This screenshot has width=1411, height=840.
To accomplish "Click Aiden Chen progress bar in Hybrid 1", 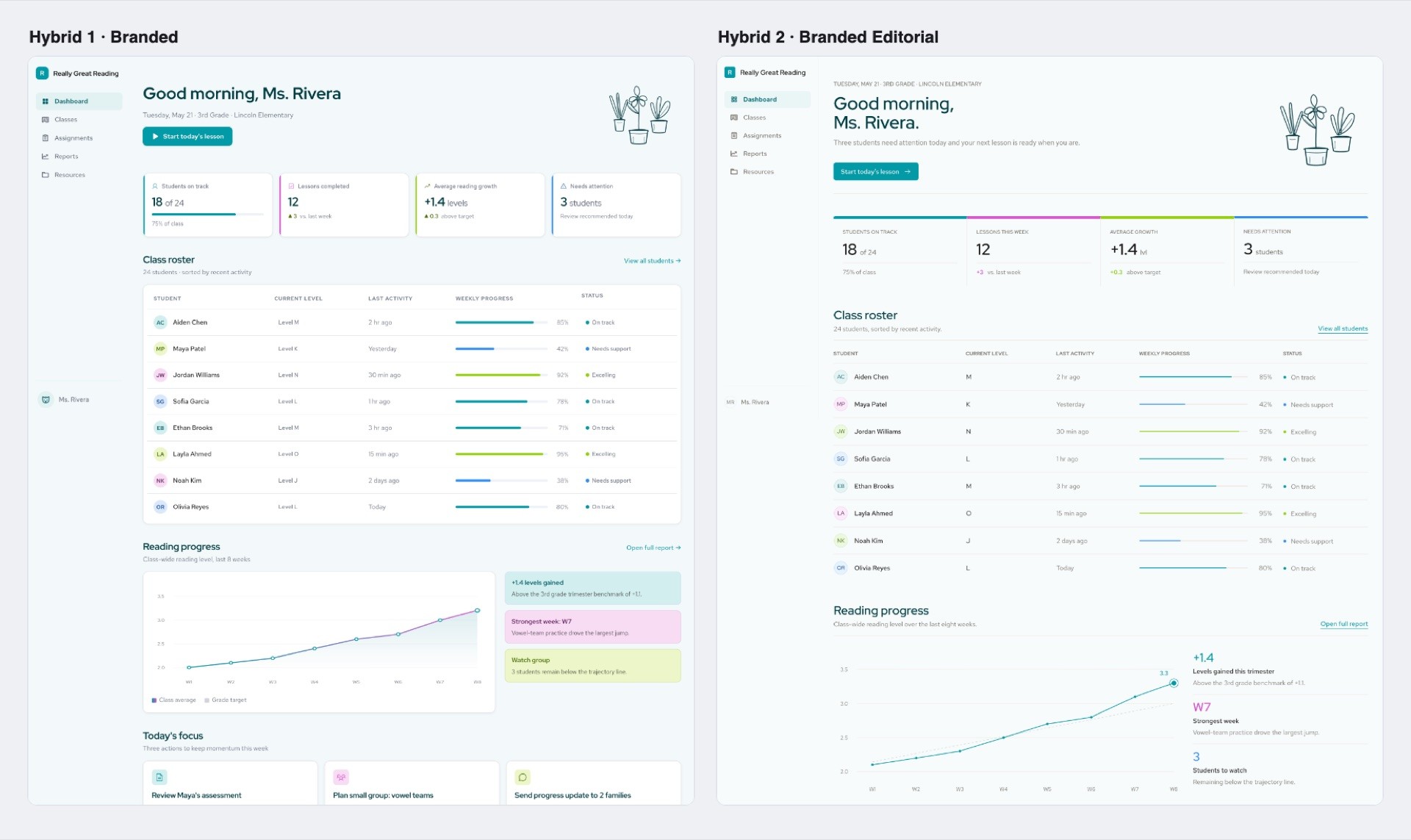I will 501,323.
